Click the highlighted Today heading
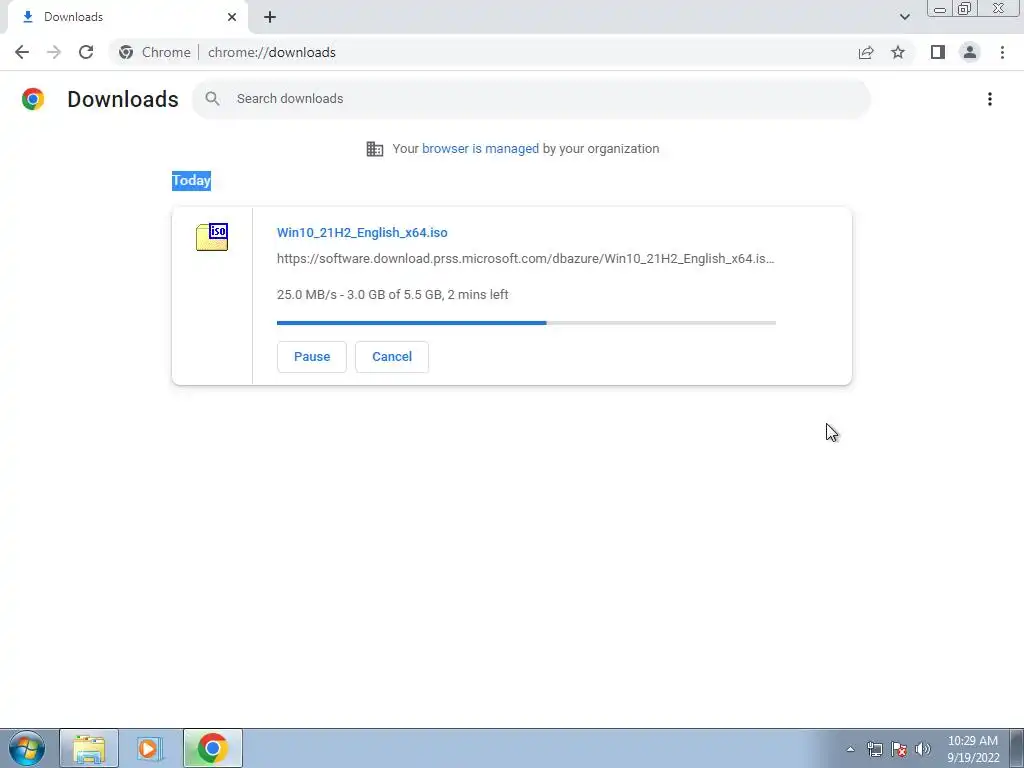 tap(191, 180)
